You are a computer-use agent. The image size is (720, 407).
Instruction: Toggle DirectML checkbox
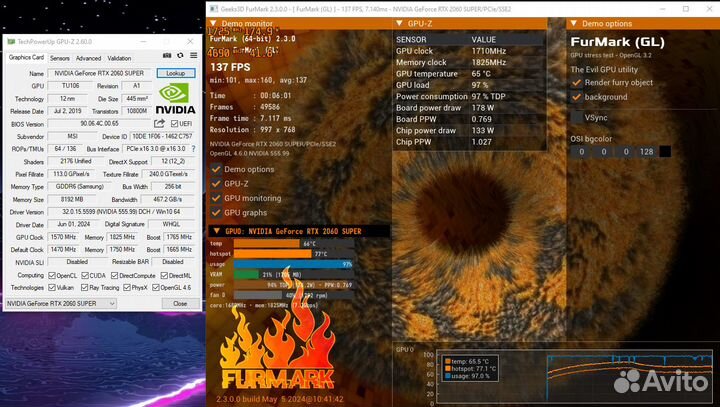164,276
